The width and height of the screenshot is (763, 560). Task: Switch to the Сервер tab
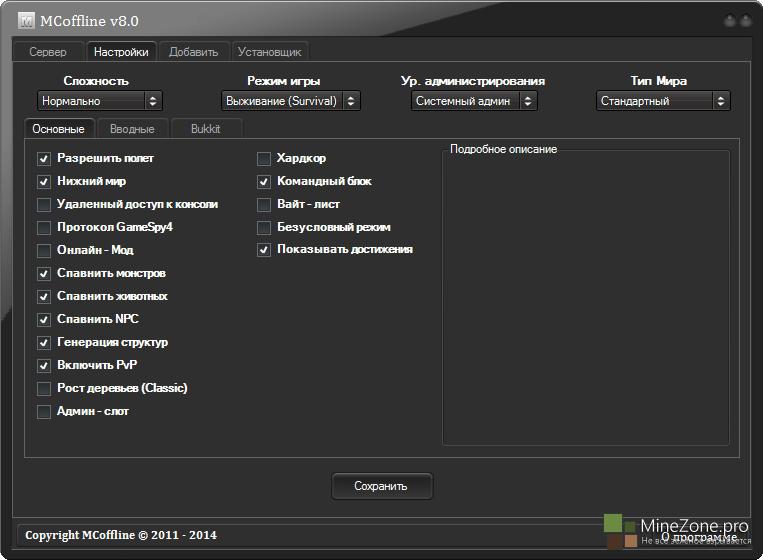pyautogui.click(x=48, y=52)
